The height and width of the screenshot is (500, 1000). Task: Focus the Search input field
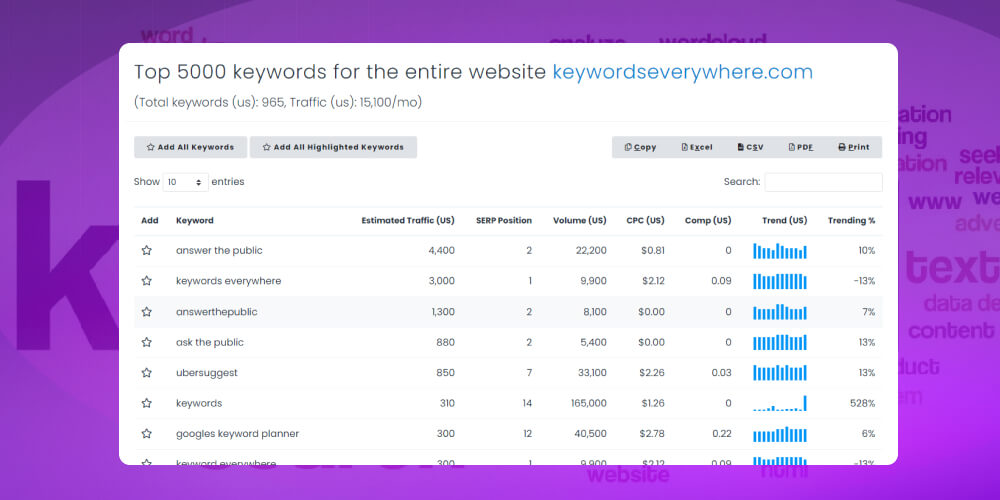823,182
